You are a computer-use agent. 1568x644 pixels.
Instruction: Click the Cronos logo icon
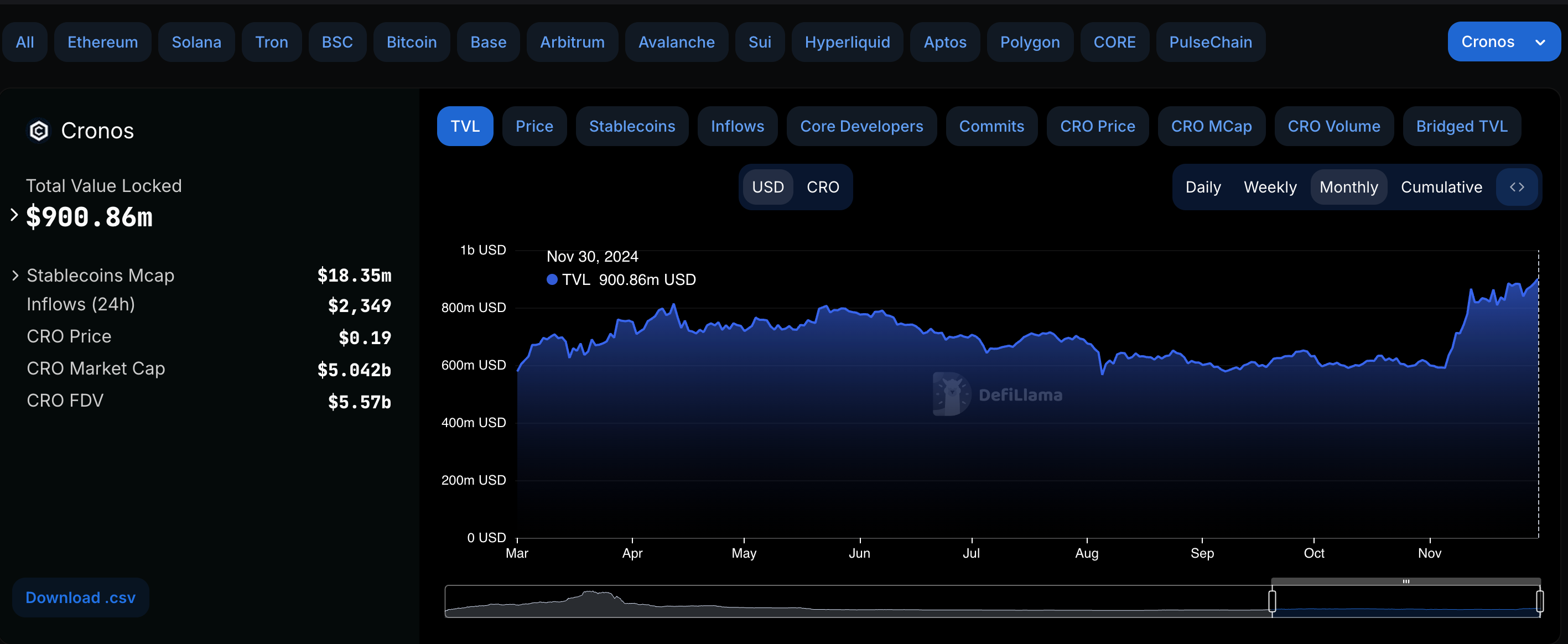pos(39,130)
